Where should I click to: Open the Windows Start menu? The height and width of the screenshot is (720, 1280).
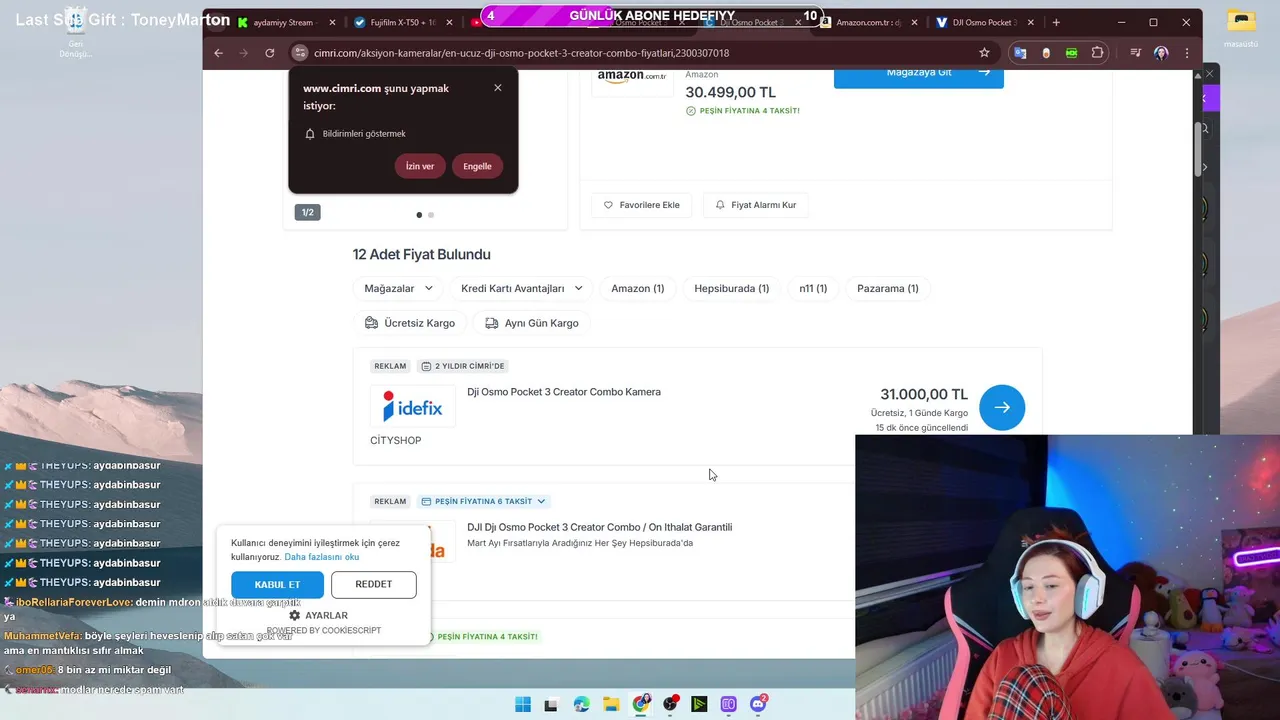[x=523, y=704]
